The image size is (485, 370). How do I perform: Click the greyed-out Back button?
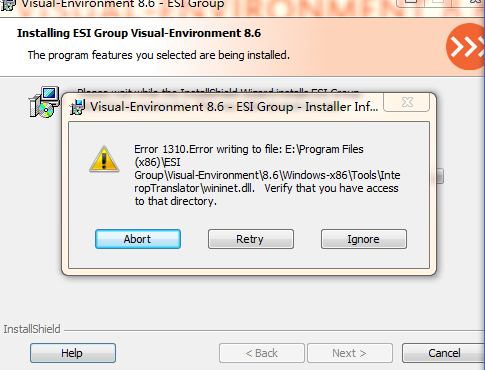coord(262,353)
